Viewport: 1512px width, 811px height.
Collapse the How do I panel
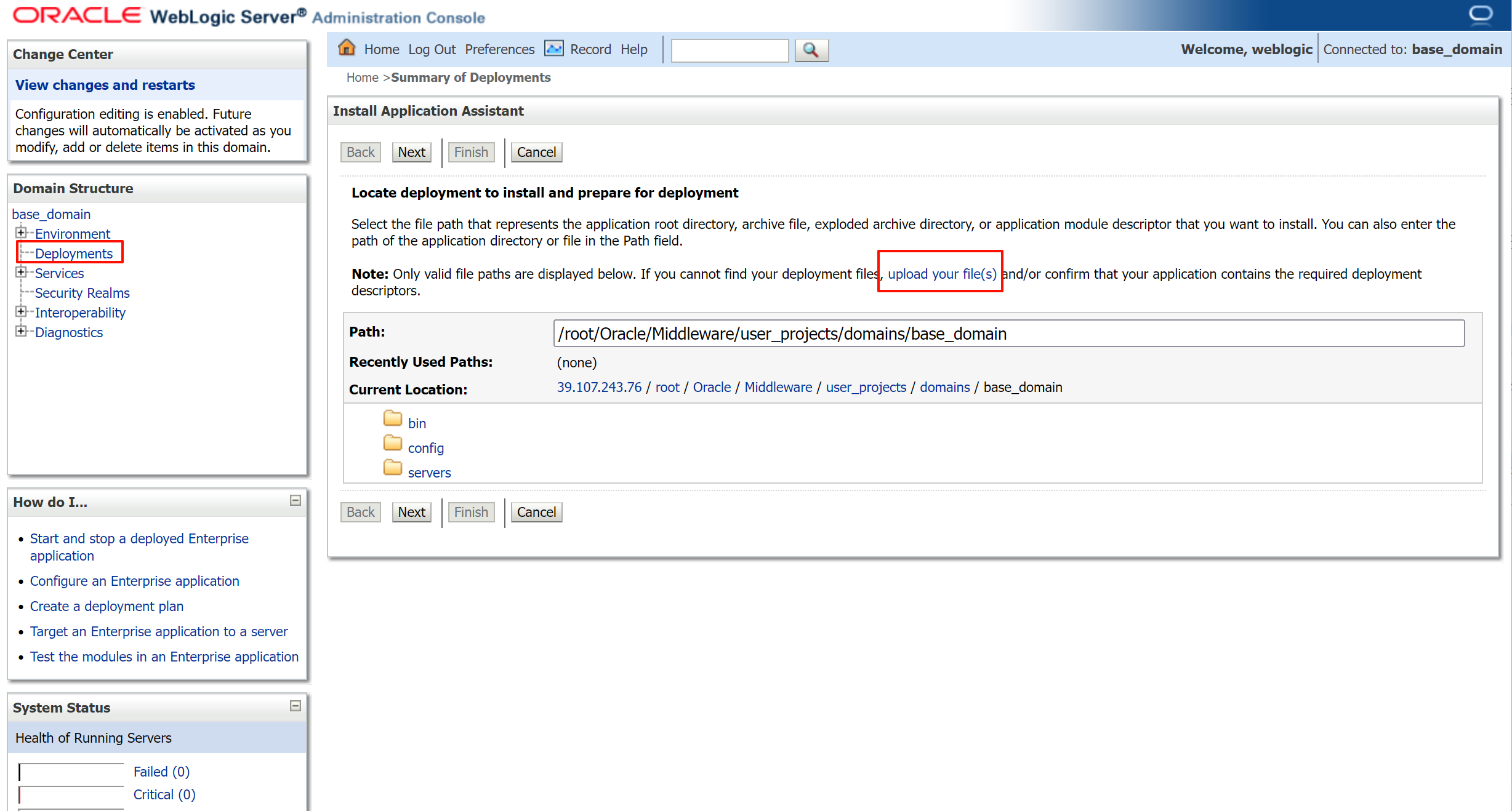coord(296,501)
